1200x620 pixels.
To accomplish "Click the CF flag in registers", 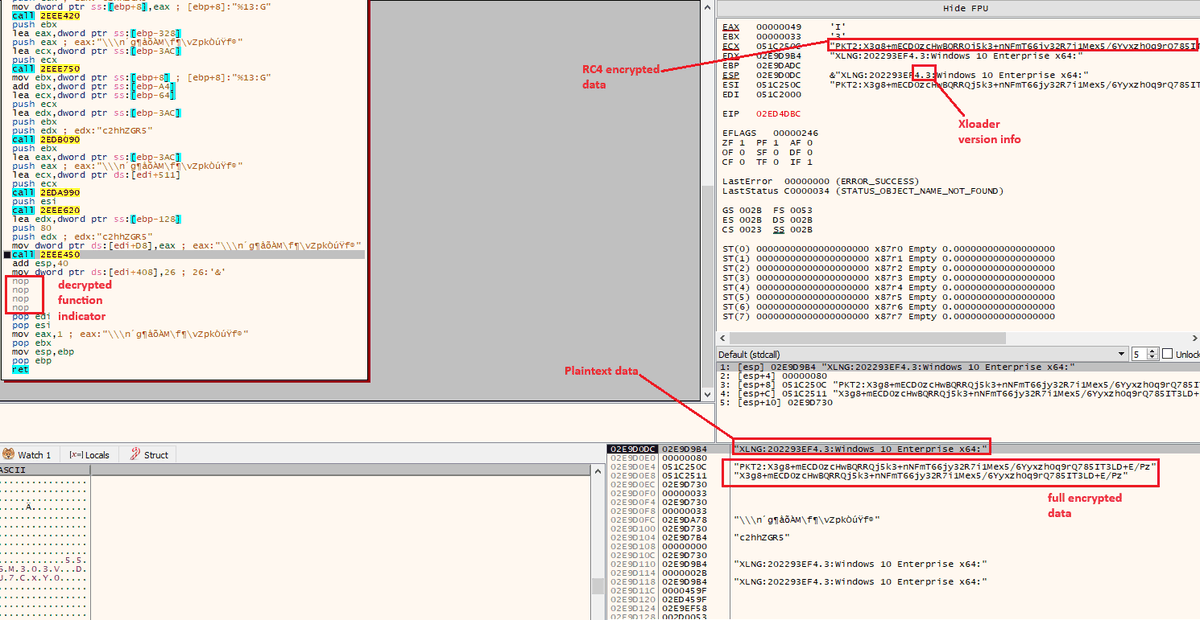I will (733, 162).
